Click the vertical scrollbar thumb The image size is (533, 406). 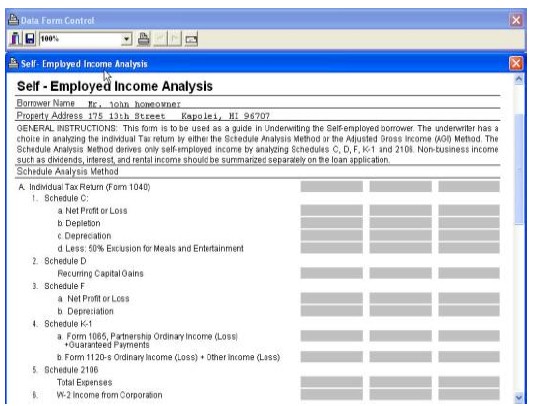coord(519,169)
